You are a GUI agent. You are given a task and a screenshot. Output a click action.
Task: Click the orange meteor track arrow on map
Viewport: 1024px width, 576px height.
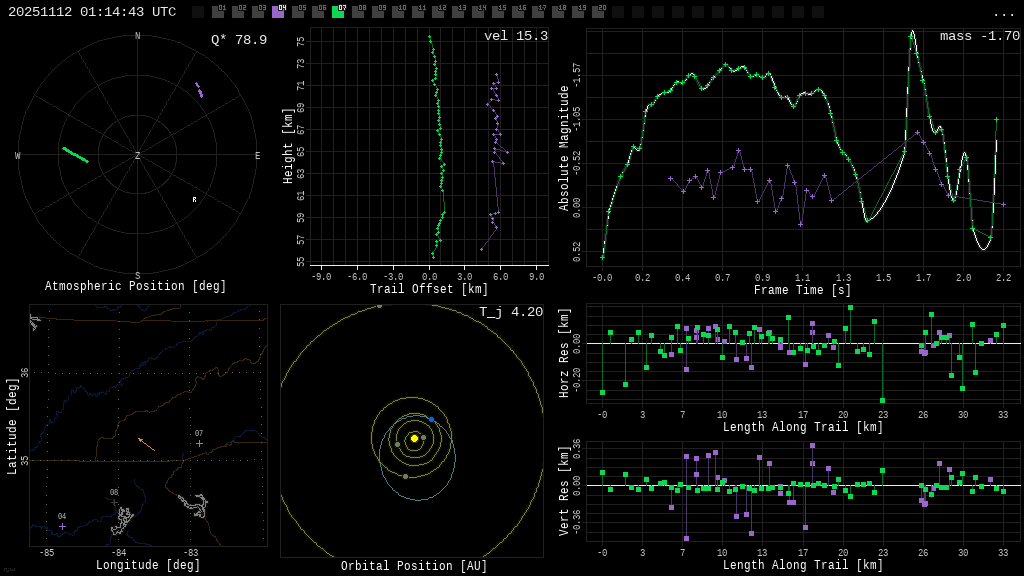click(146, 444)
